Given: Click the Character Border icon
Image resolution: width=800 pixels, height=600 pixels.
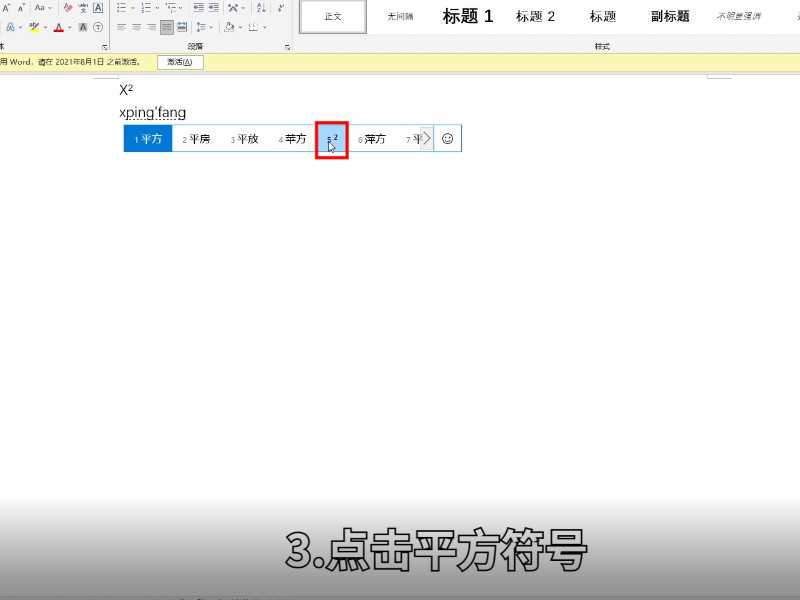Looking at the screenshot, I should coord(97,8).
